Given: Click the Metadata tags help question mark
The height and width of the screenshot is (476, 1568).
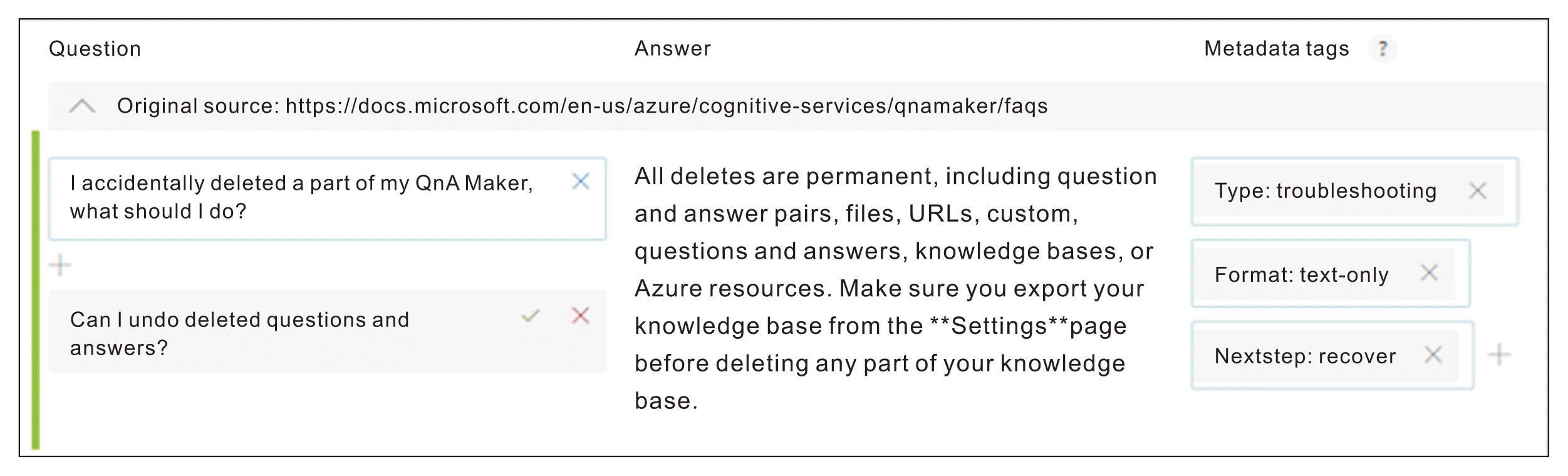Looking at the screenshot, I should (1383, 48).
